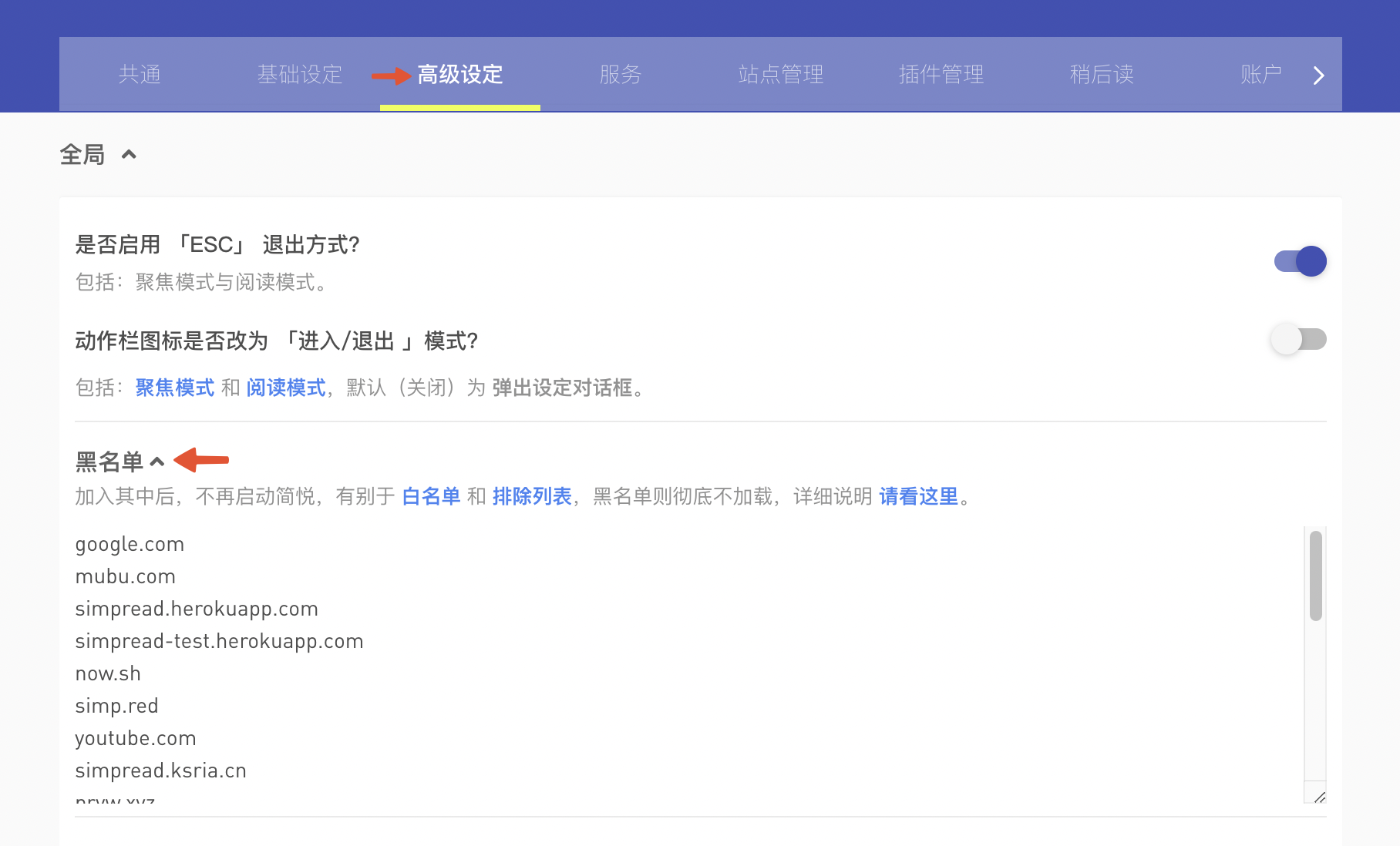Click the 聚焦模式 link
This screenshot has height=846, width=1400.
[175, 388]
